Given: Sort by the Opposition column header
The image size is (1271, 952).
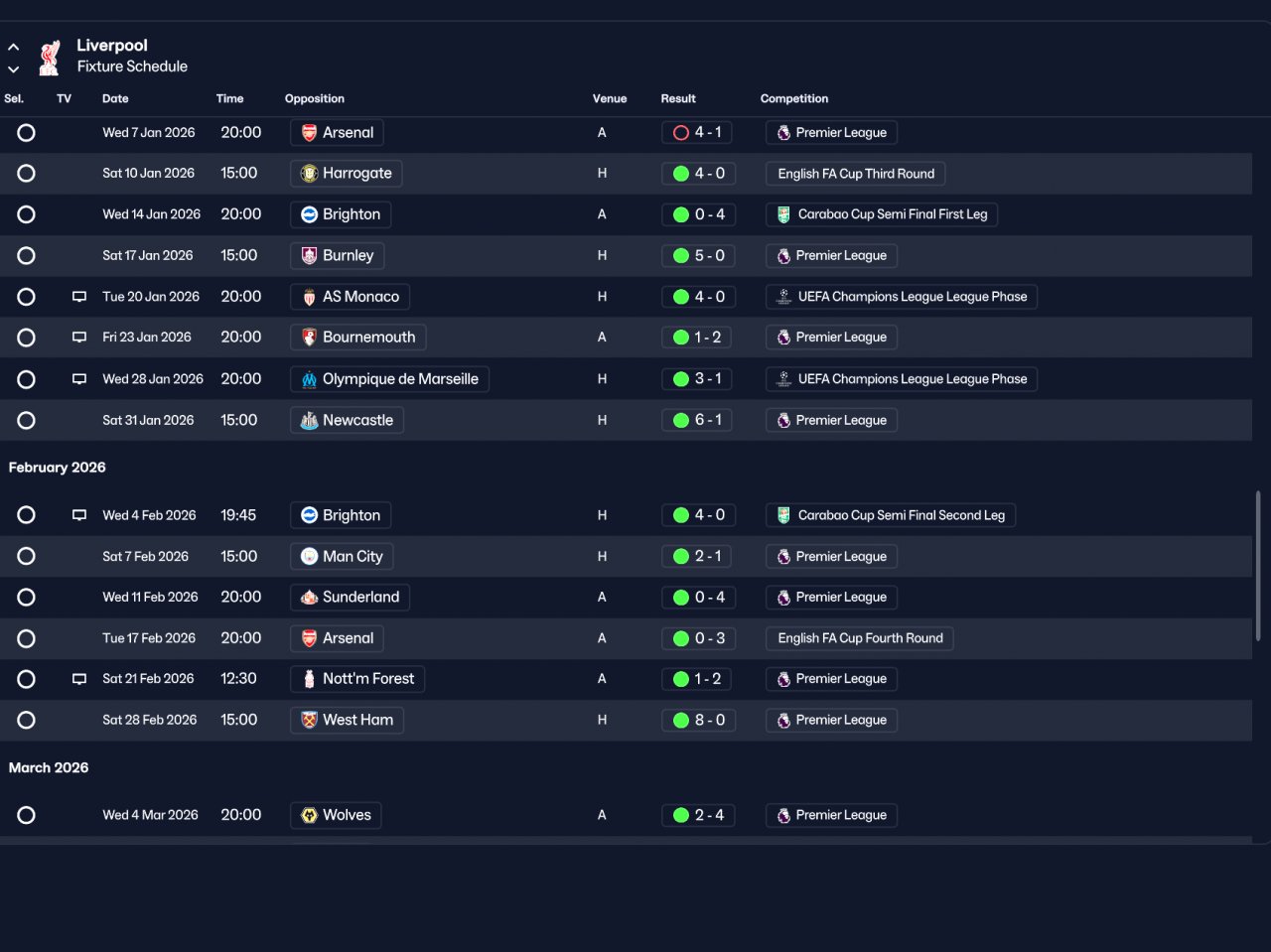Looking at the screenshot, I should (315, 98).
